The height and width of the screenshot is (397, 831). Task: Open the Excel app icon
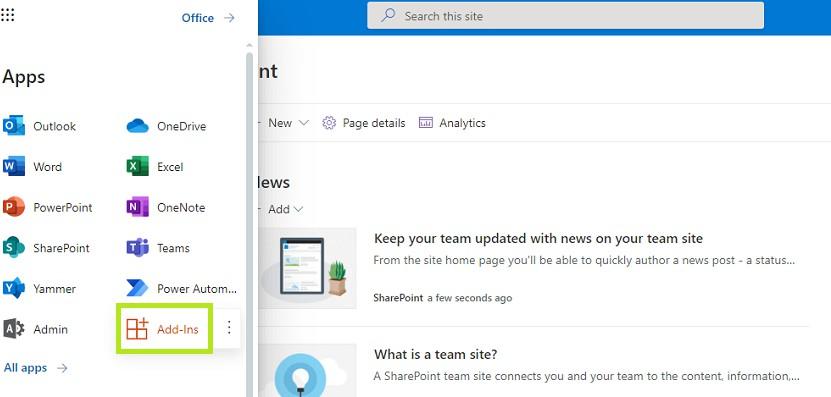[137, 167]
